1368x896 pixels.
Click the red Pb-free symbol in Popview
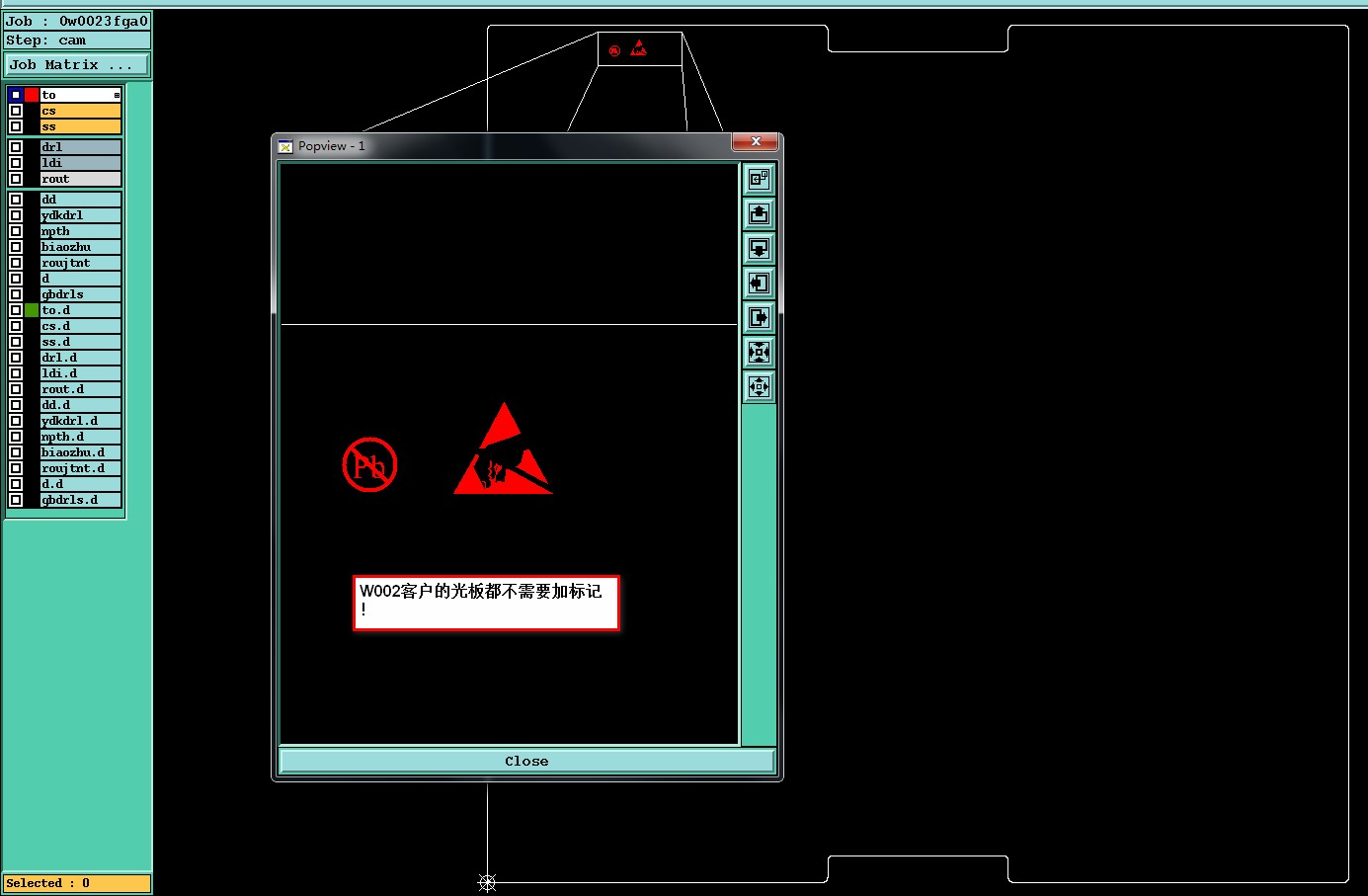tap(369, 464)
